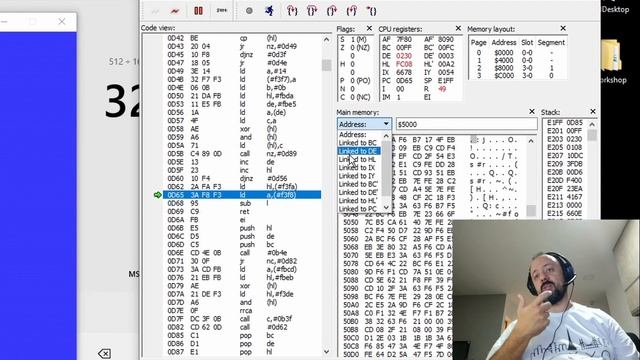Click the blue running-man run-to icon
This screenshot has height=360, width=640.
pyautogui.click(x=269, y=11)
